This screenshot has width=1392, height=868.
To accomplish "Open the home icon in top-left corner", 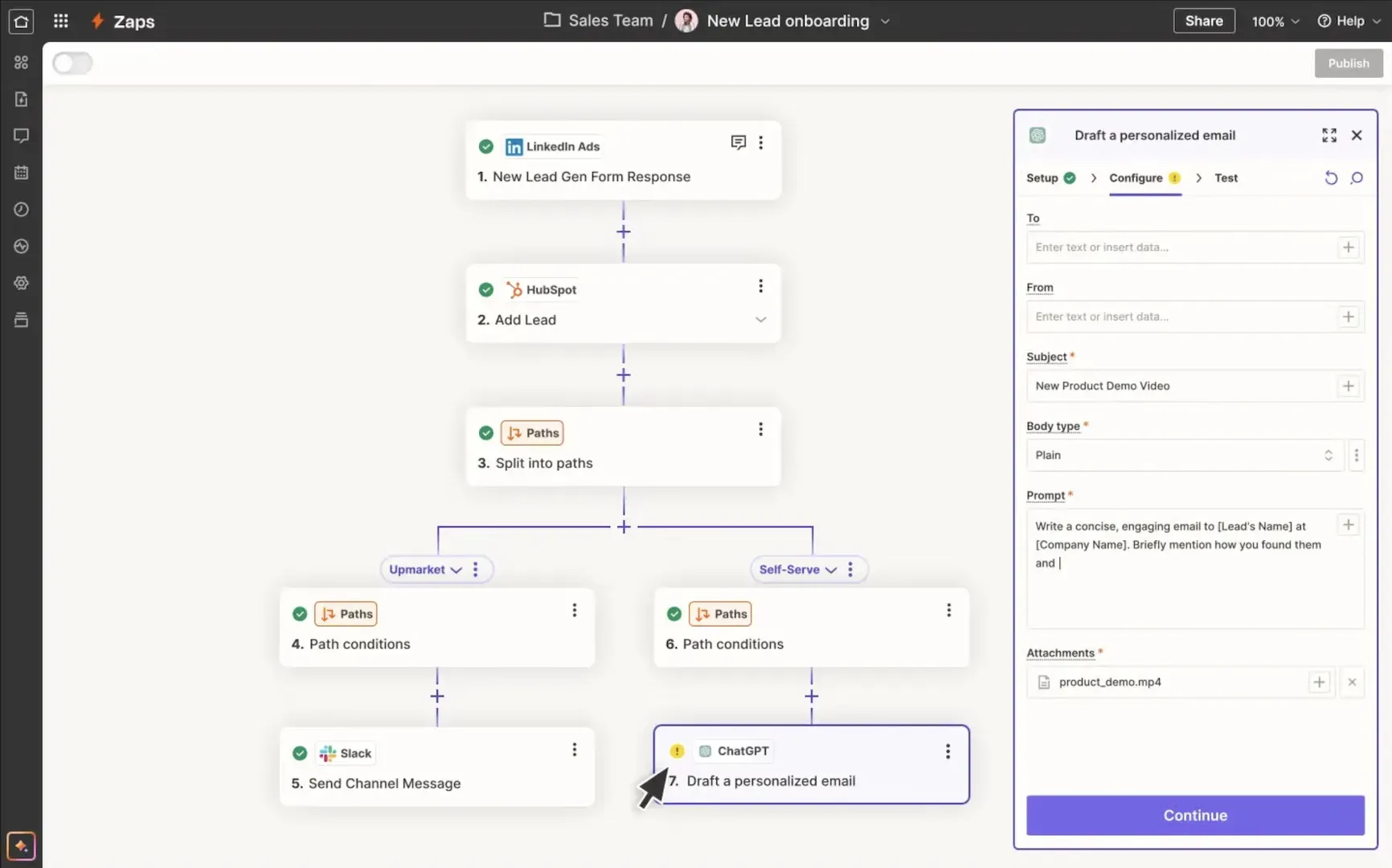I will [x=21, y=22].
